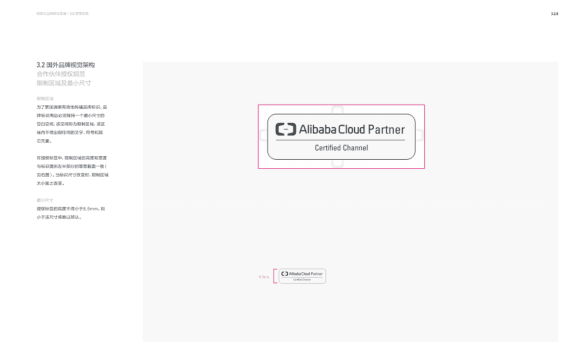Select the right clear-space marker beside the badge

pyautogui.click(x=419, y=136)
